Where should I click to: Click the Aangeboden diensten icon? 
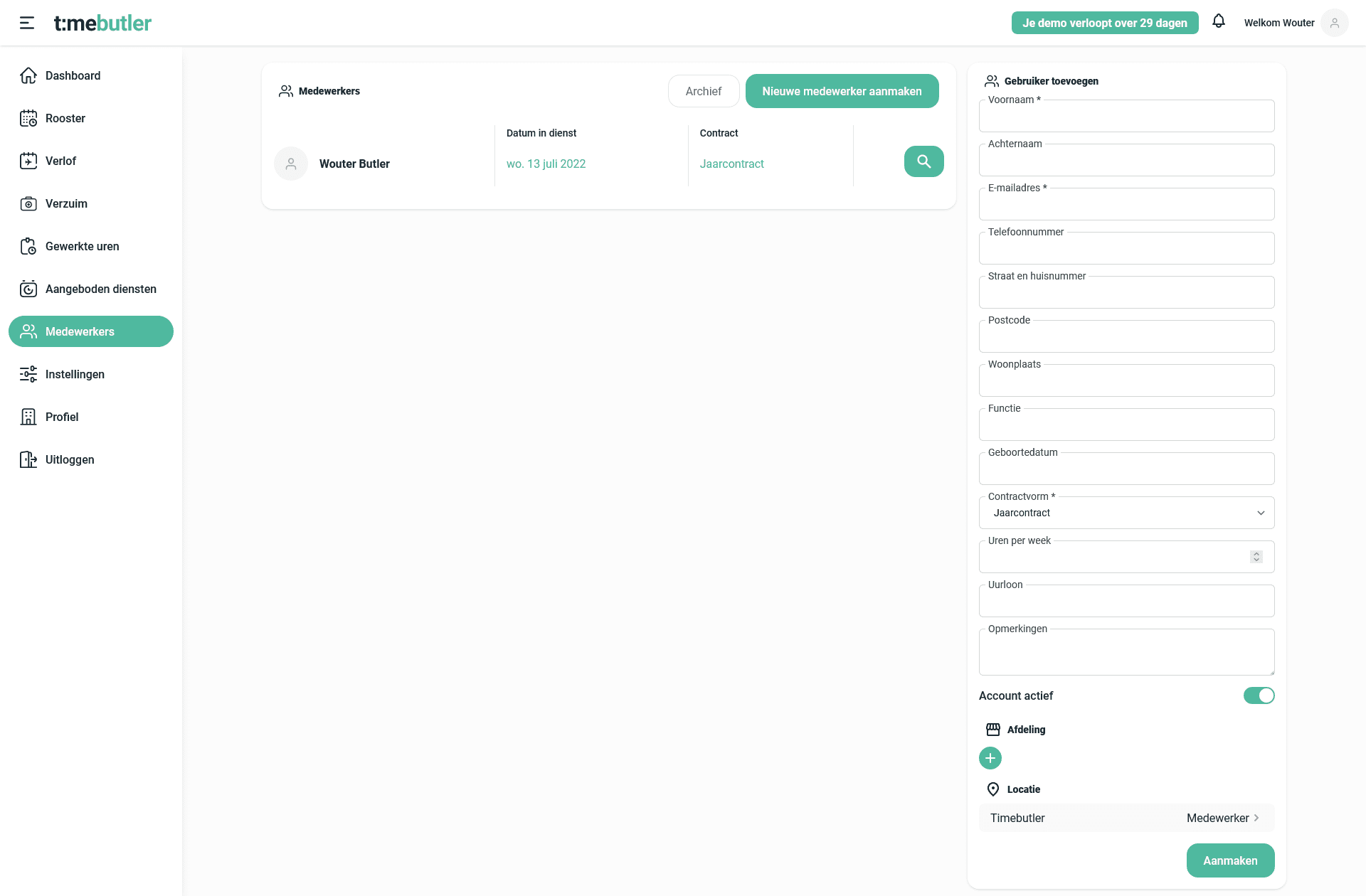coord(28,289)
